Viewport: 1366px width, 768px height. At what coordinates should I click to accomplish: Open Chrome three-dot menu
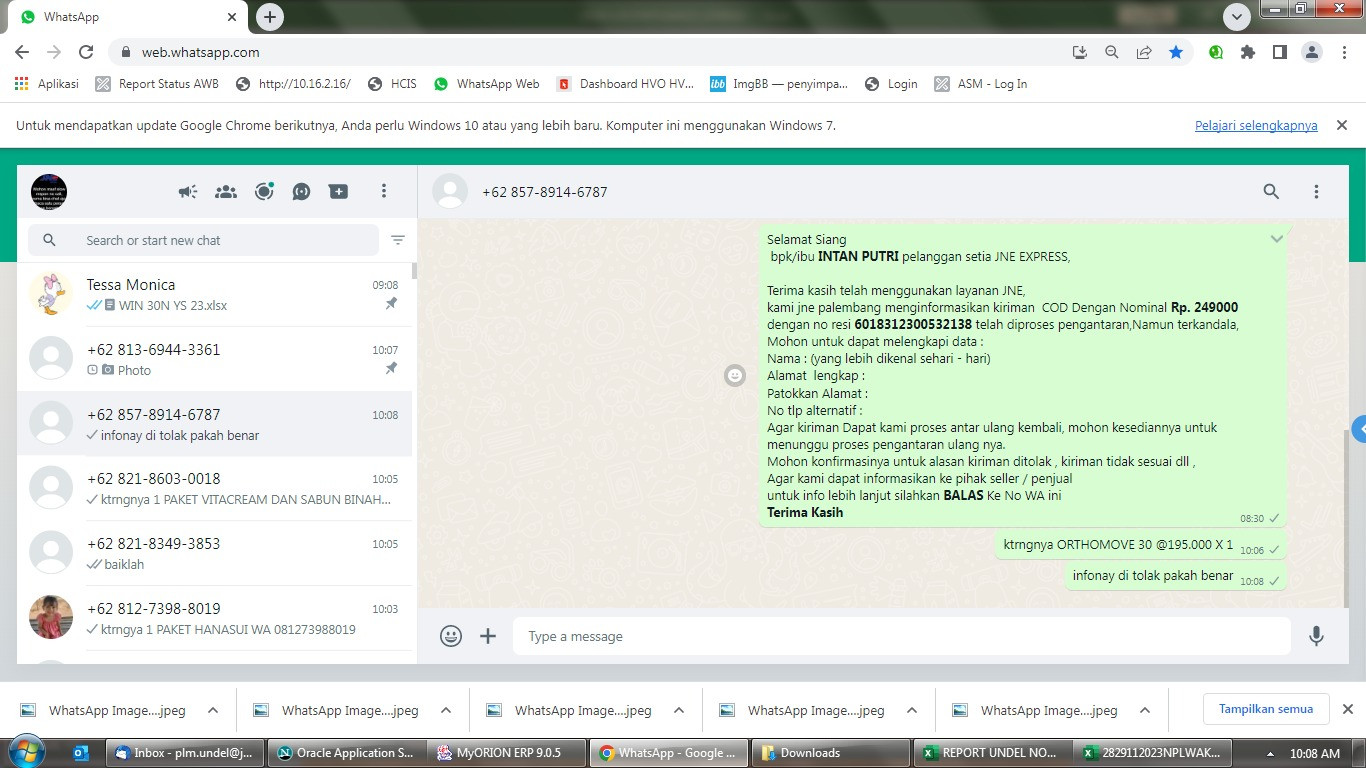(x=1343, y=52)
